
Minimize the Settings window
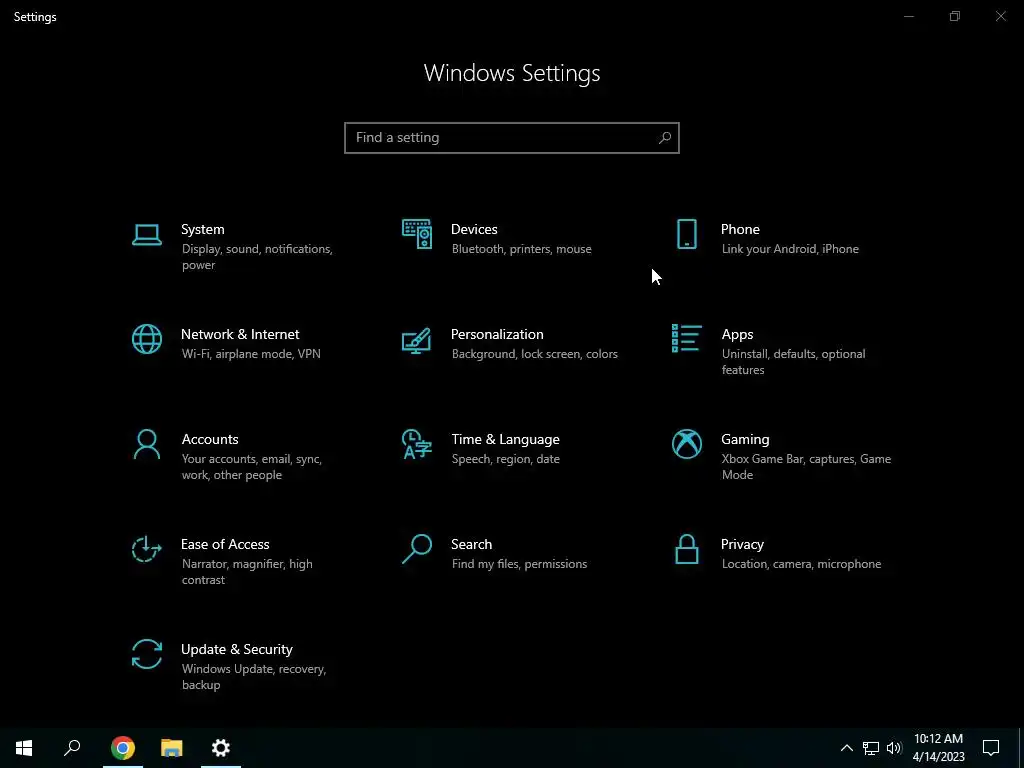point(908,16)
